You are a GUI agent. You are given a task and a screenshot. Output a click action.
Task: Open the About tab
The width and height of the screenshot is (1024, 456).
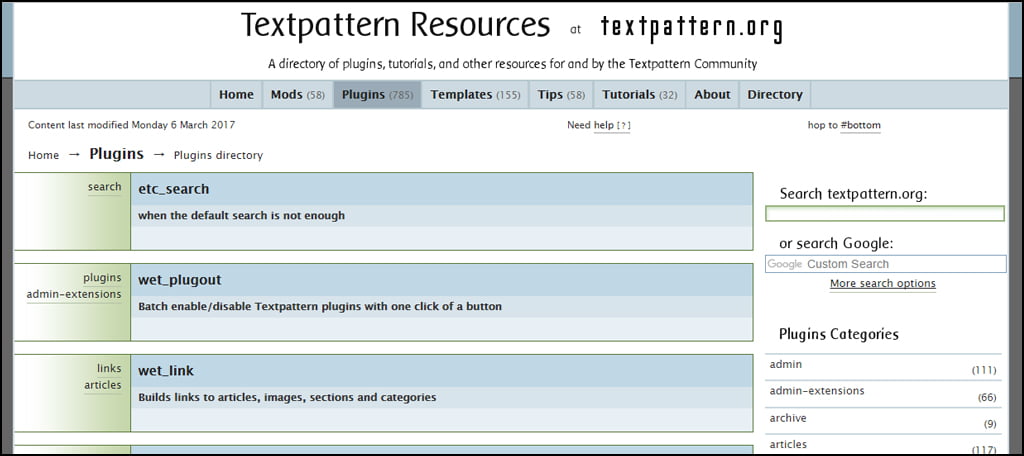pyautogui.click(x=712, y=95)
